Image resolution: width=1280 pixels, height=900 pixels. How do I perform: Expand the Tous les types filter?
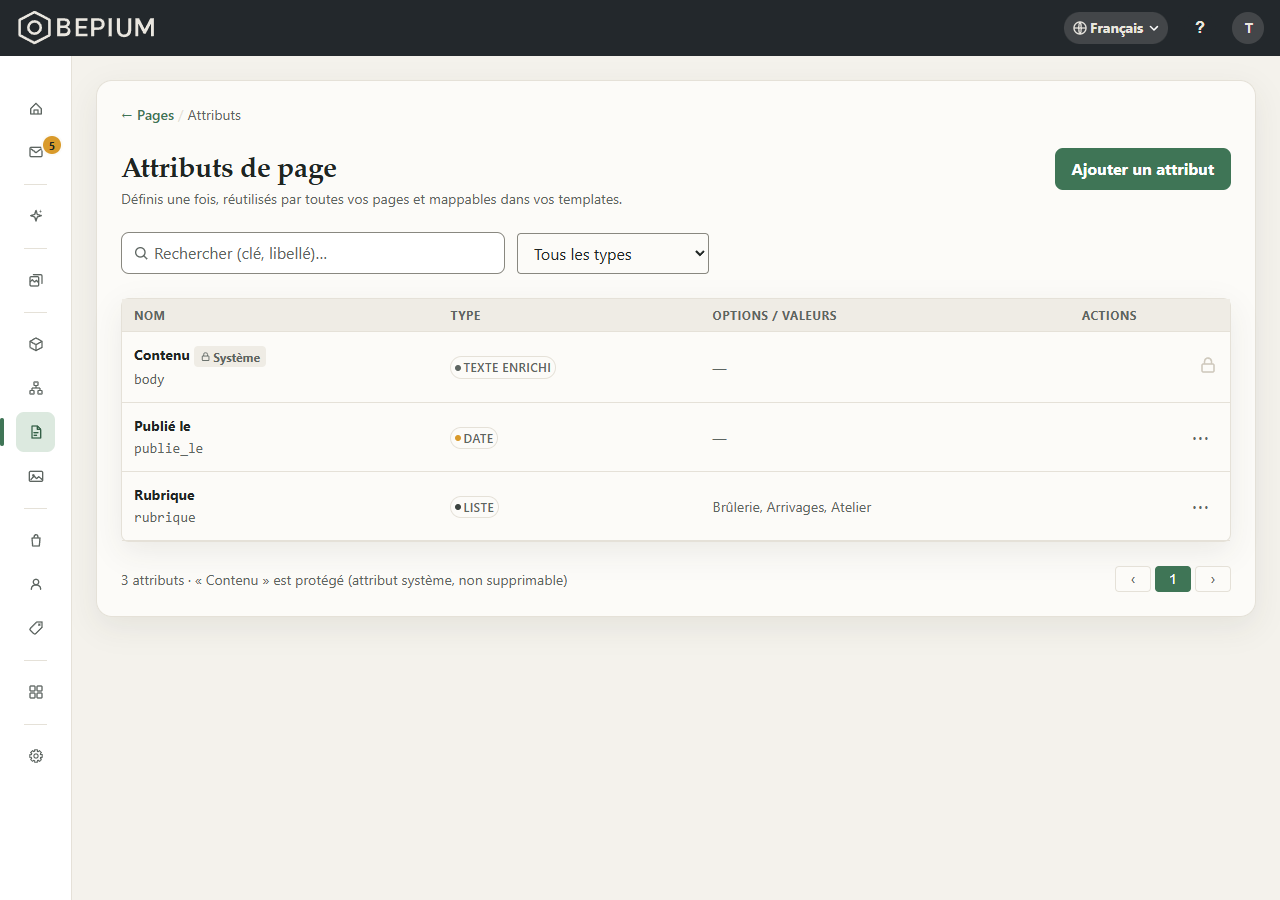[613, 254]
